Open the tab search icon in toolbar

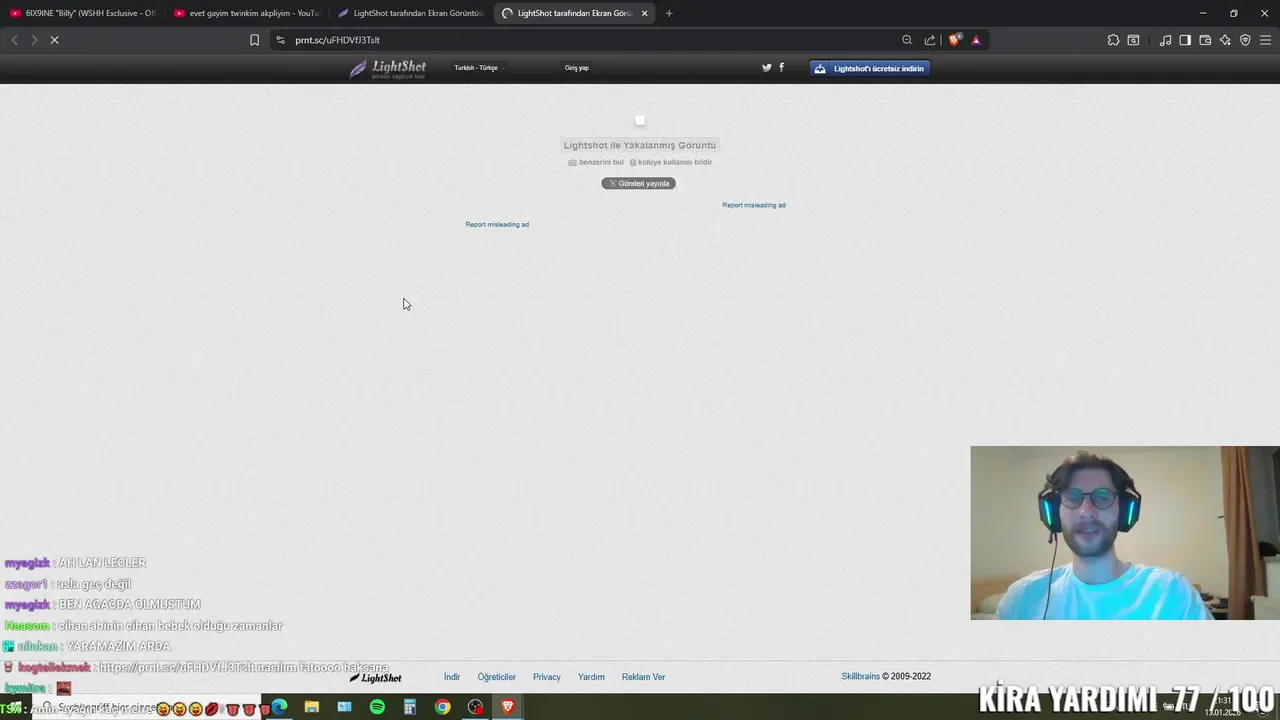point(1133,40)
